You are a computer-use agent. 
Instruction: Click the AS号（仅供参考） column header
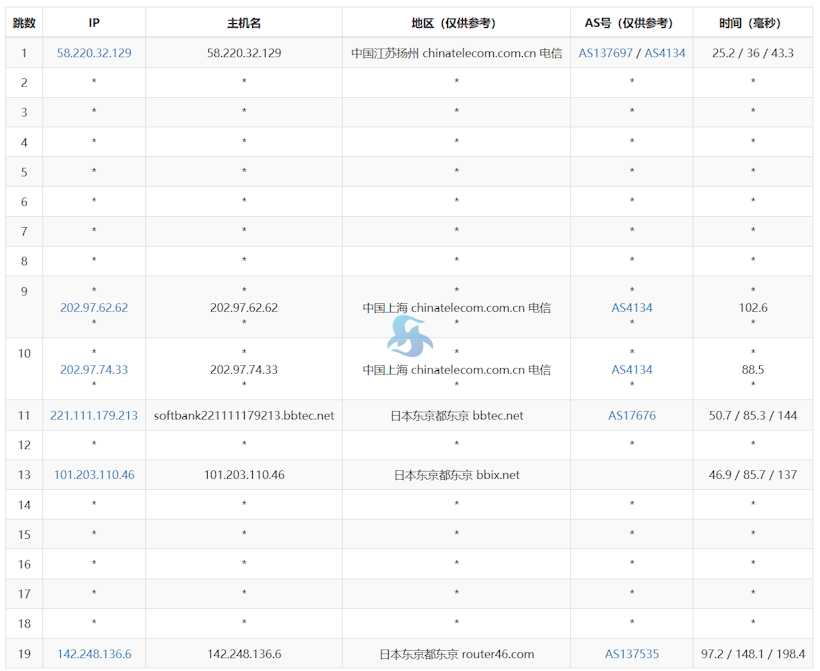pos(632,23)
